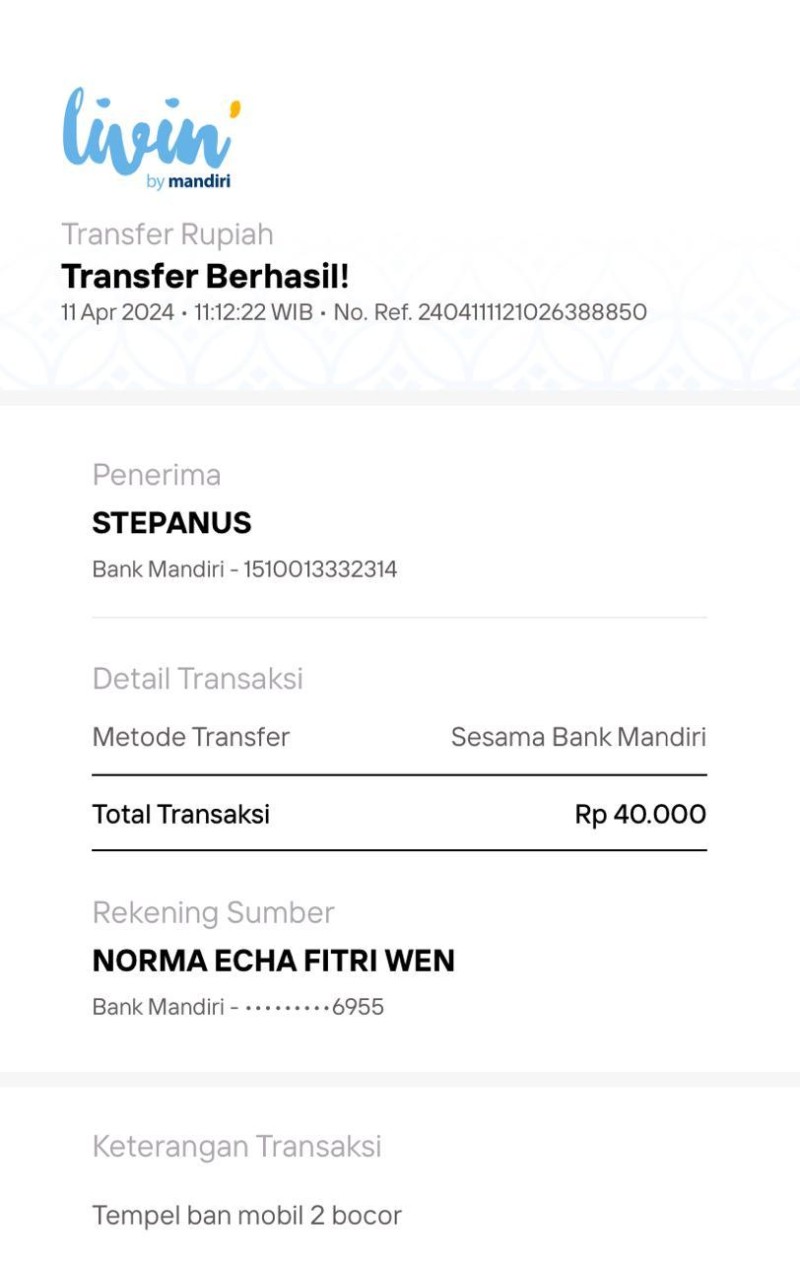Select the masked source account ending 6955
The image size is (800, 1261).
click(314, 1007)
